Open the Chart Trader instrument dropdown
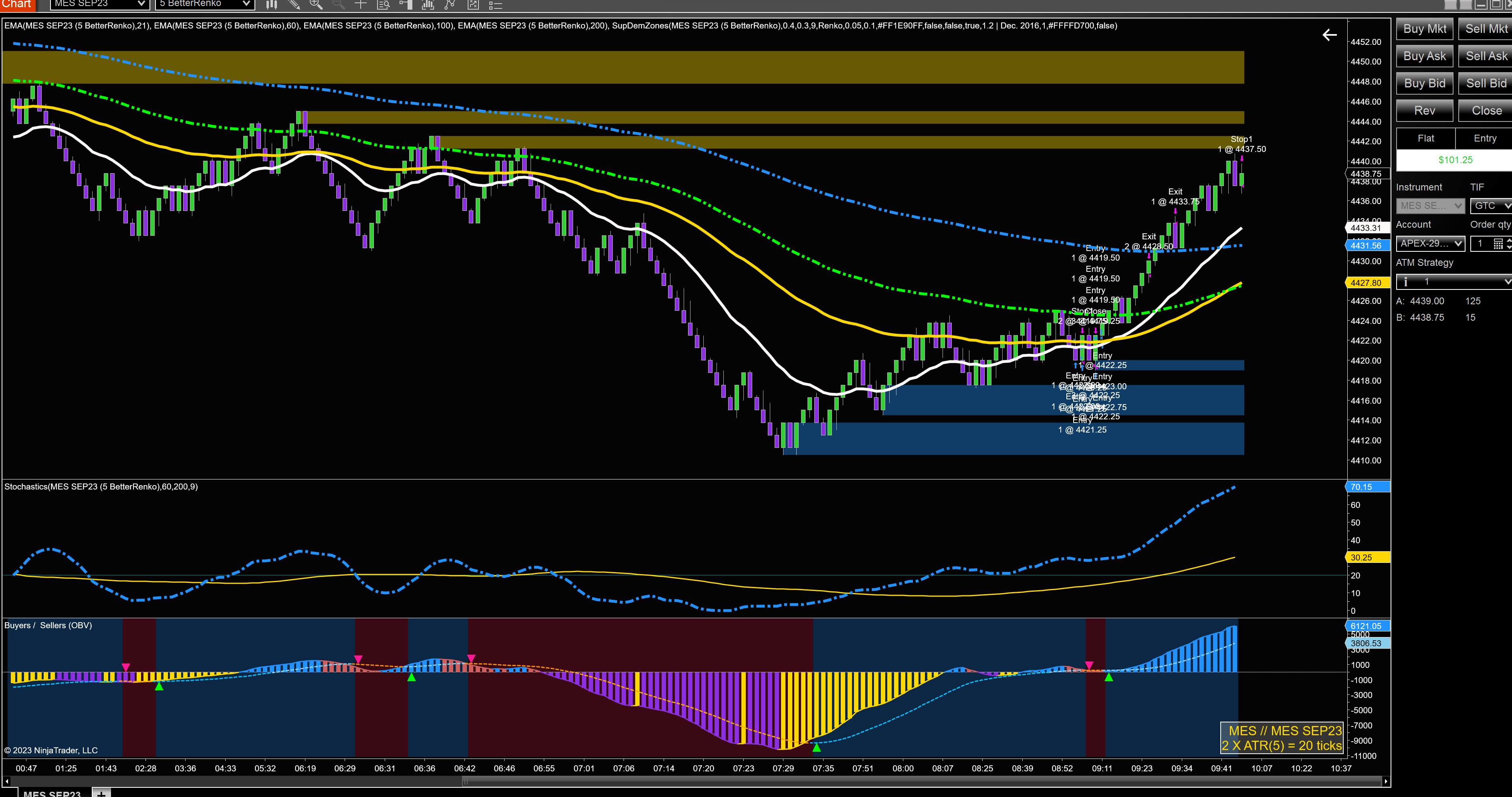Screen dimensions: 1512x797 tap(1430, 206)
